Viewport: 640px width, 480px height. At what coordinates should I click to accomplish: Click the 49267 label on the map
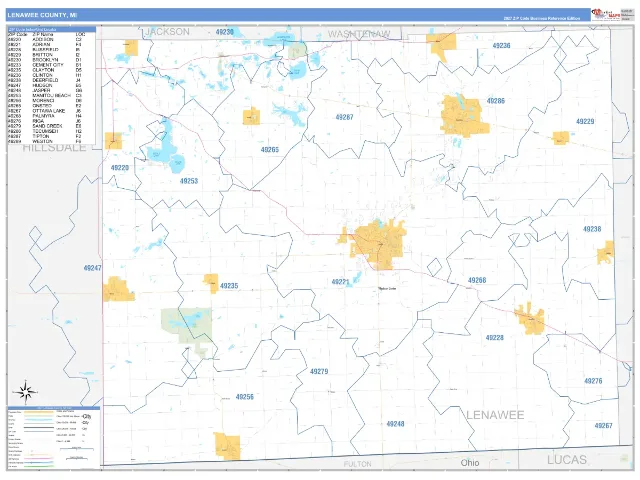click(603, 425)
